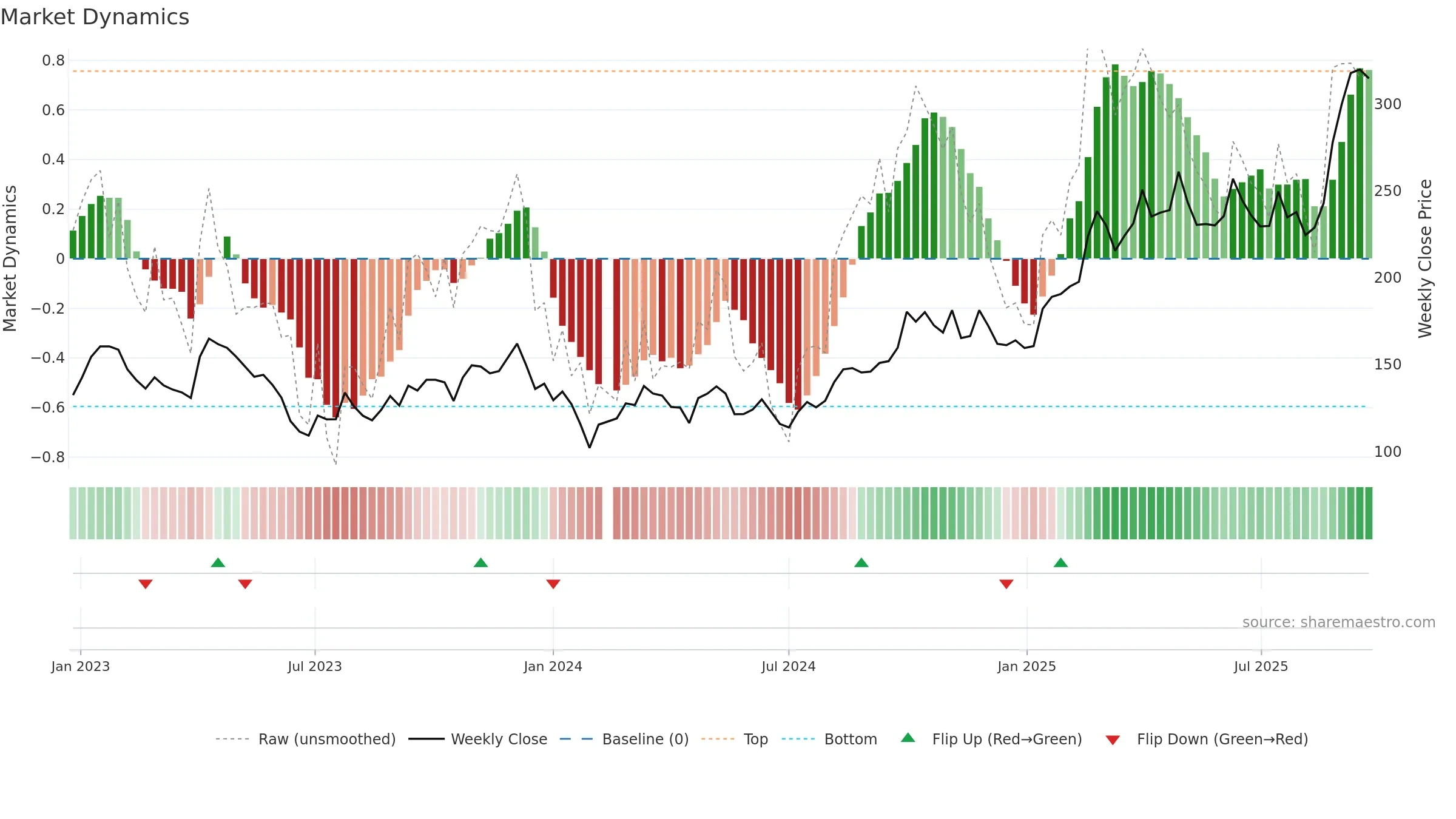
Task: Click the Jan 2025 x-axis label
Action: 1027,666
